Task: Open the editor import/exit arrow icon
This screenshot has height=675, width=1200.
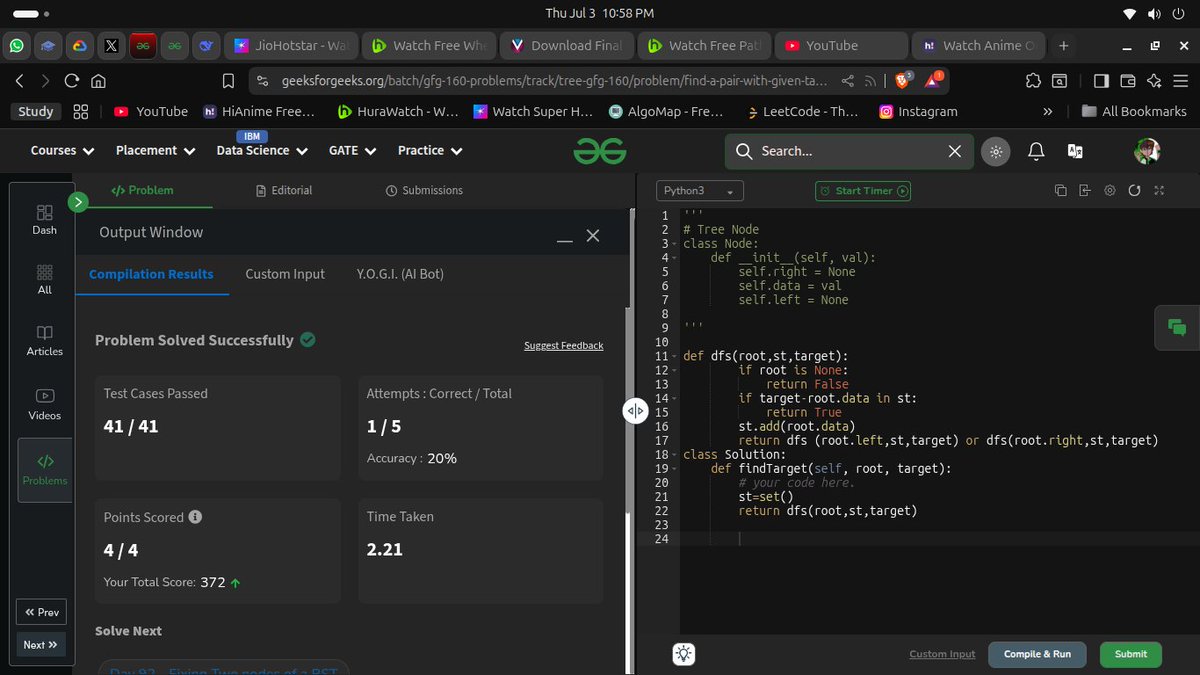Action: pos(1085,190)
